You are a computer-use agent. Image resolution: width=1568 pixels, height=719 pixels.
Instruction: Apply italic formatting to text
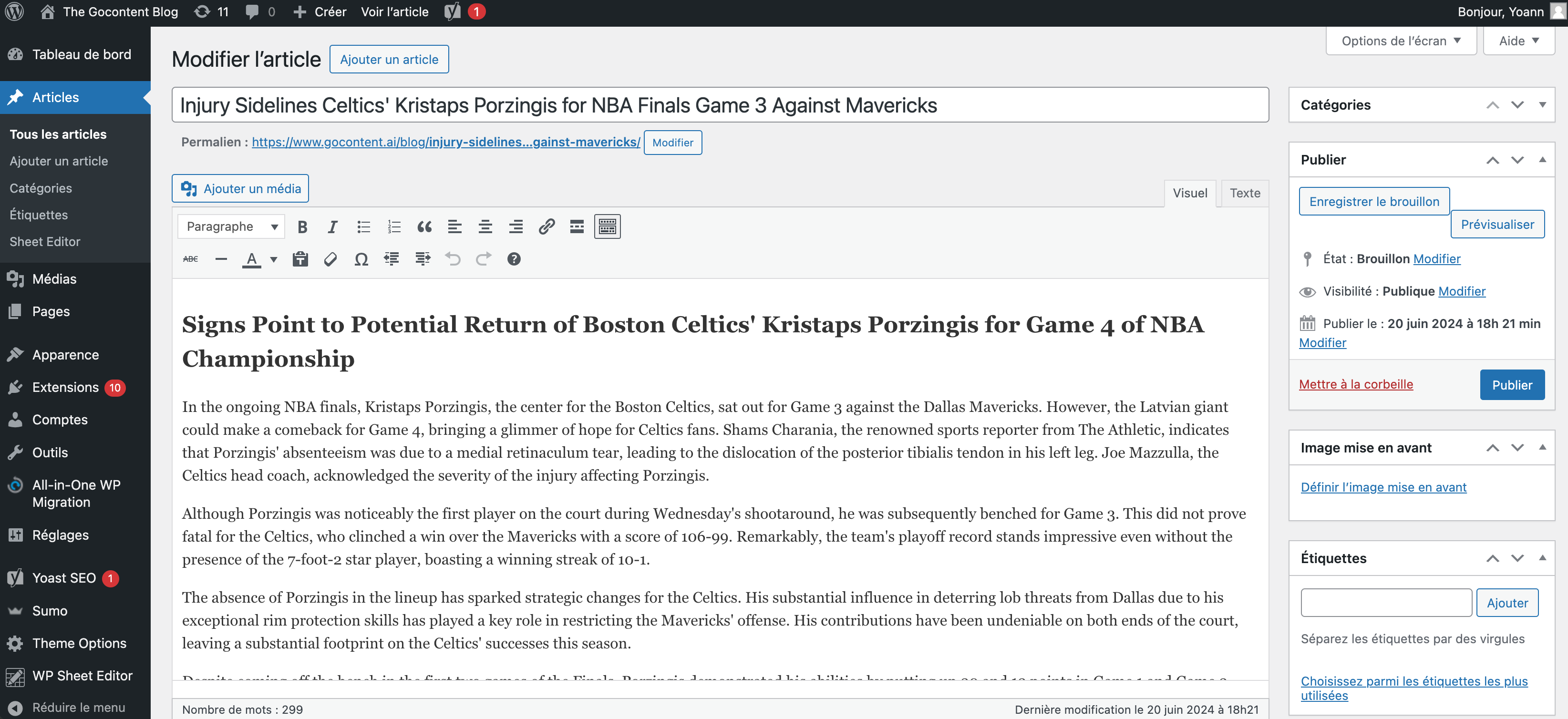coord(332,227)
